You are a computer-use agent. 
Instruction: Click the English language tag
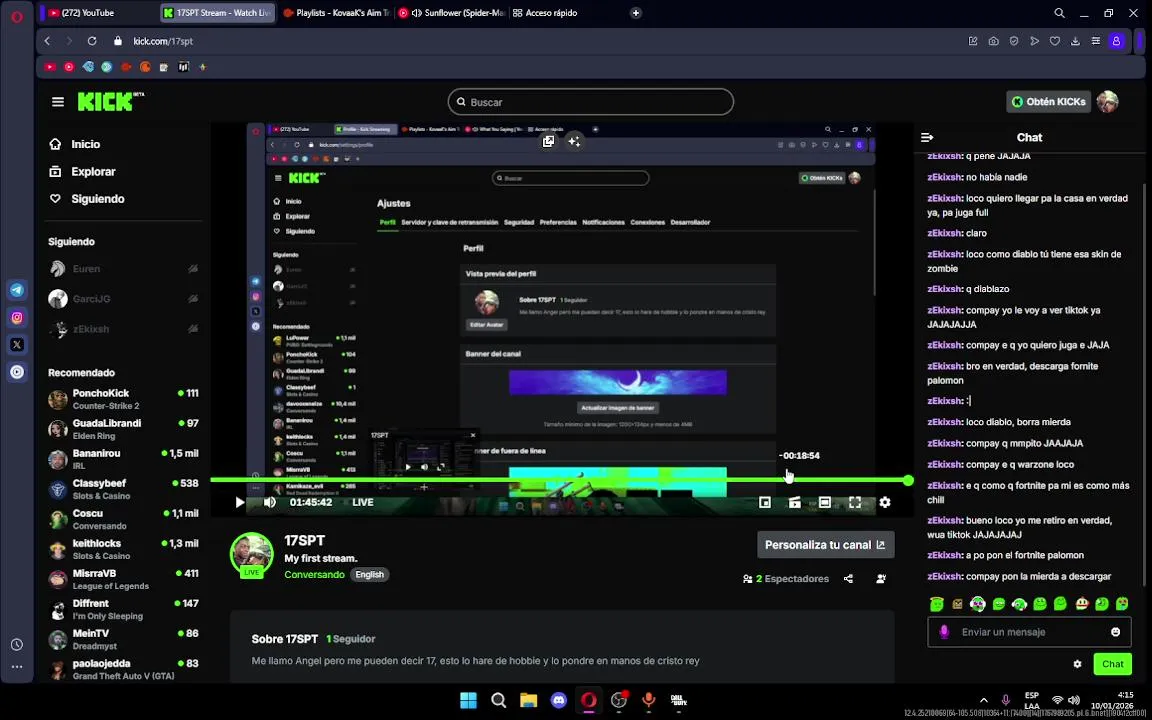370,575
